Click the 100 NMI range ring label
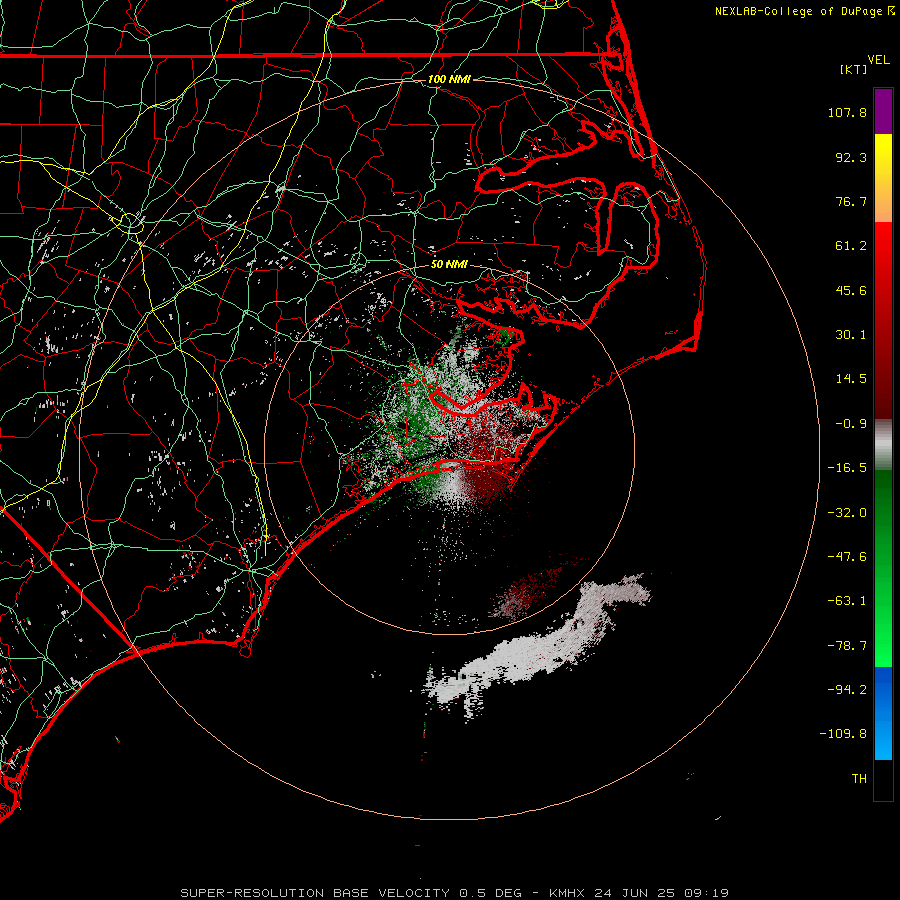Viewport: 900px width, 900px height. pyautogui.click(x=449, y=79)
